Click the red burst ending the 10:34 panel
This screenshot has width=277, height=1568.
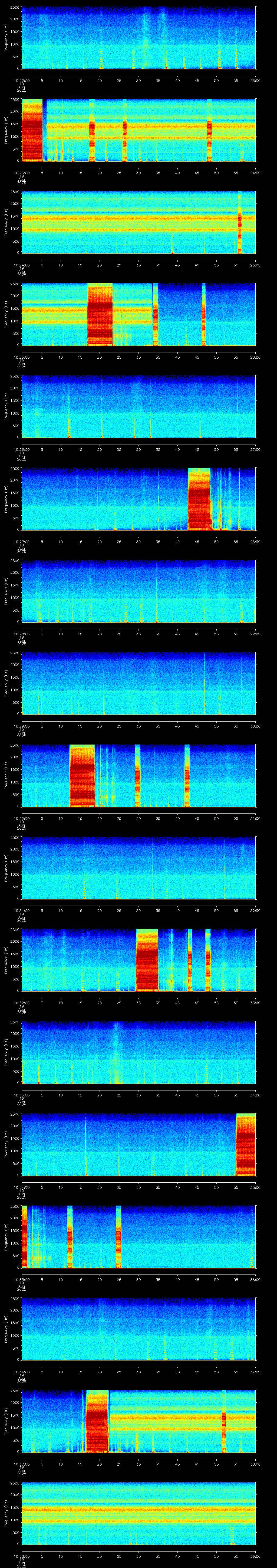(x=246, y=1145)
